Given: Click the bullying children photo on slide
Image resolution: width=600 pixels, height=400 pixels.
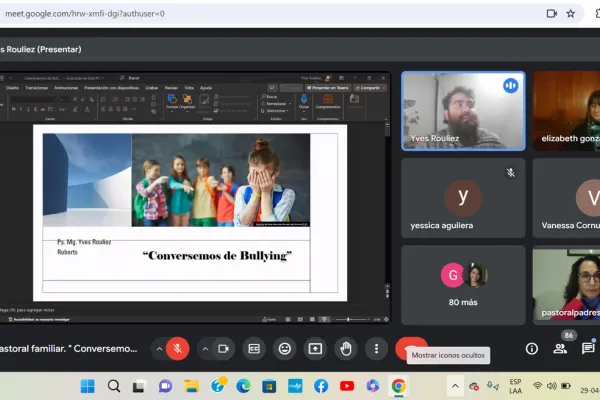Looking at the screenshot, I should [x=221, y=180].
